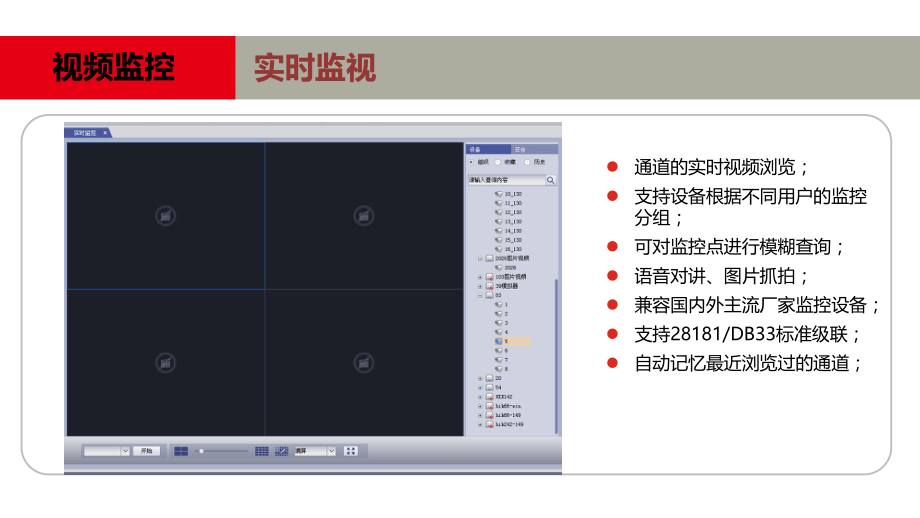Click camera icon for channel 10_130
The width and height of the screenshot is (920, 518).
pyautogui.click(x=499, y=194)
